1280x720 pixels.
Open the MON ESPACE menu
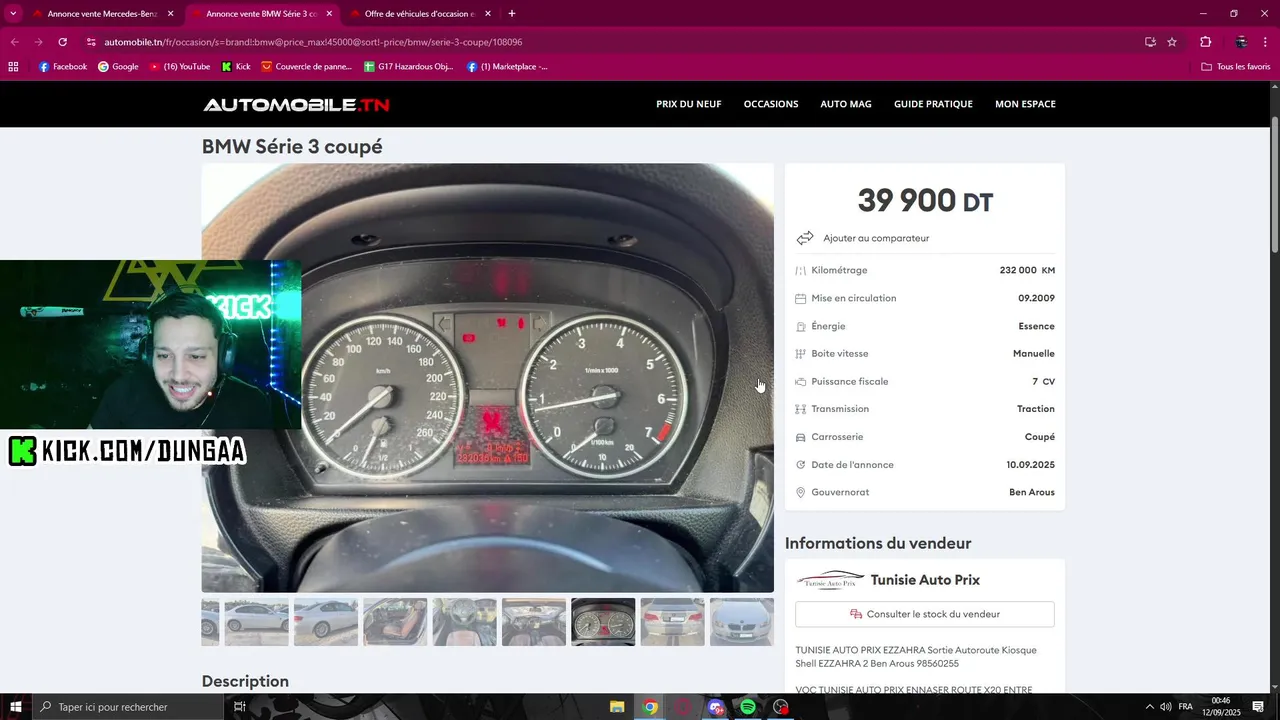[1025, 104]
